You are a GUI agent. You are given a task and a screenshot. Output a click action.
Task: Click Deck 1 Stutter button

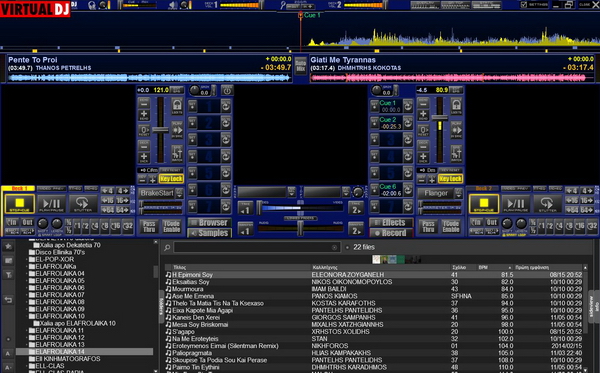coord(82,204)
